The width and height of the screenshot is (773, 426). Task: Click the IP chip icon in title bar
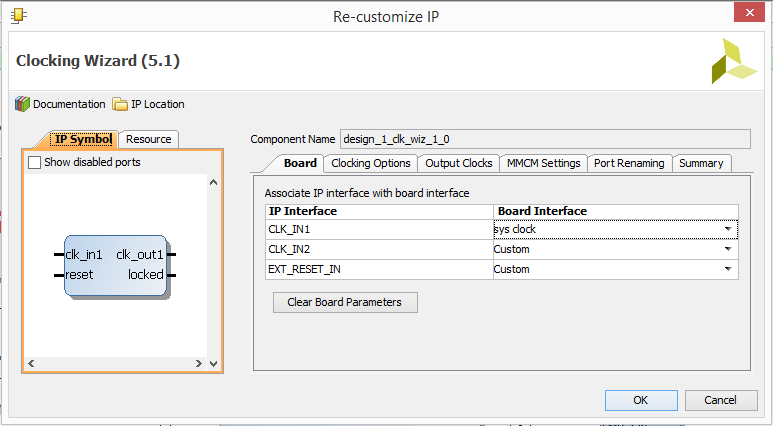point(19,16)
